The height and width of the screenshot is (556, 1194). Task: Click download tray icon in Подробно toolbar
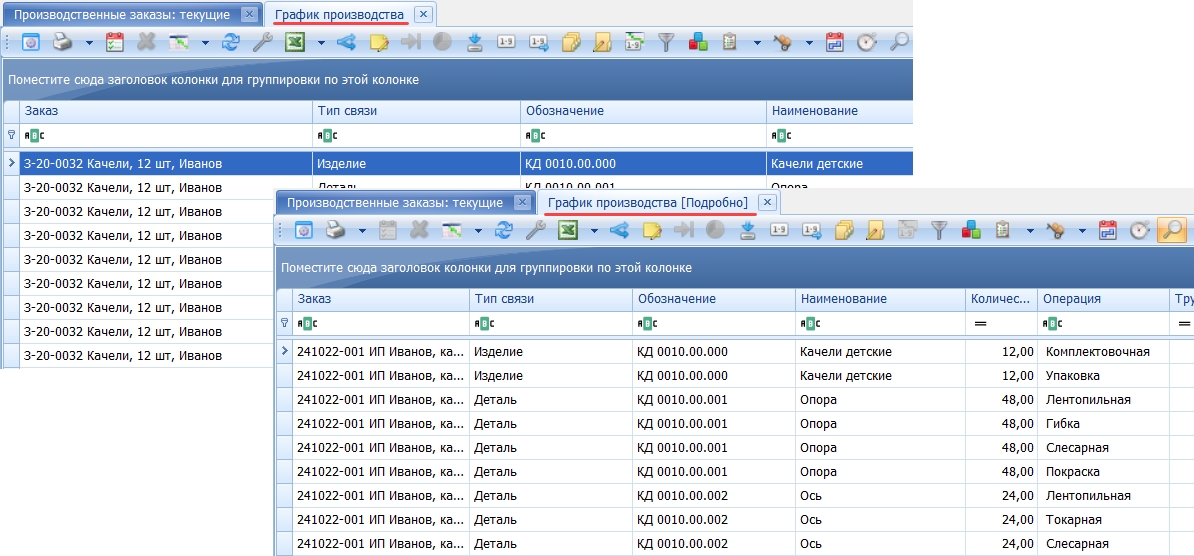748,230
